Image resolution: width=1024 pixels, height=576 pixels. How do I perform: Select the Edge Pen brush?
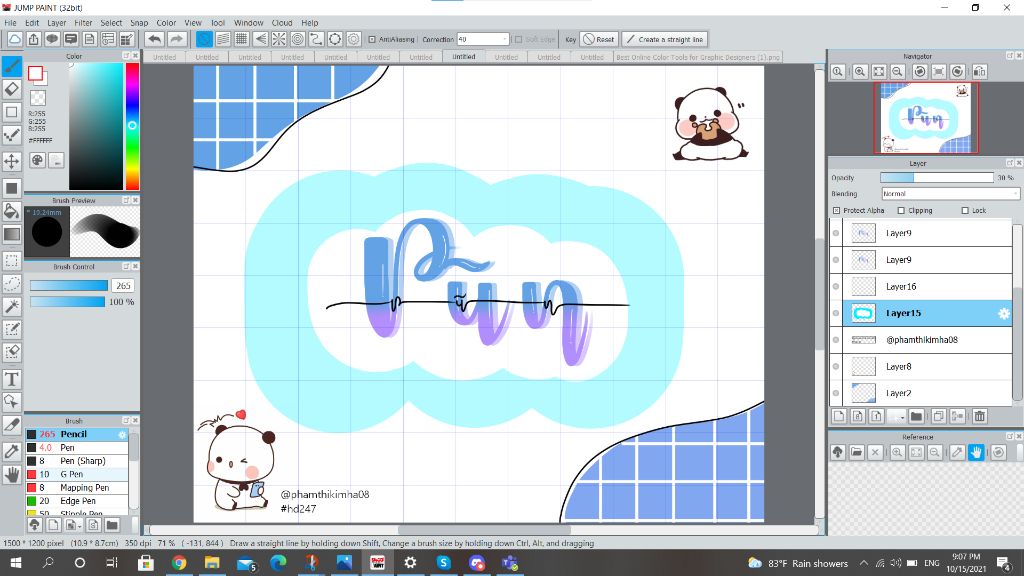[x=77, y=501]
